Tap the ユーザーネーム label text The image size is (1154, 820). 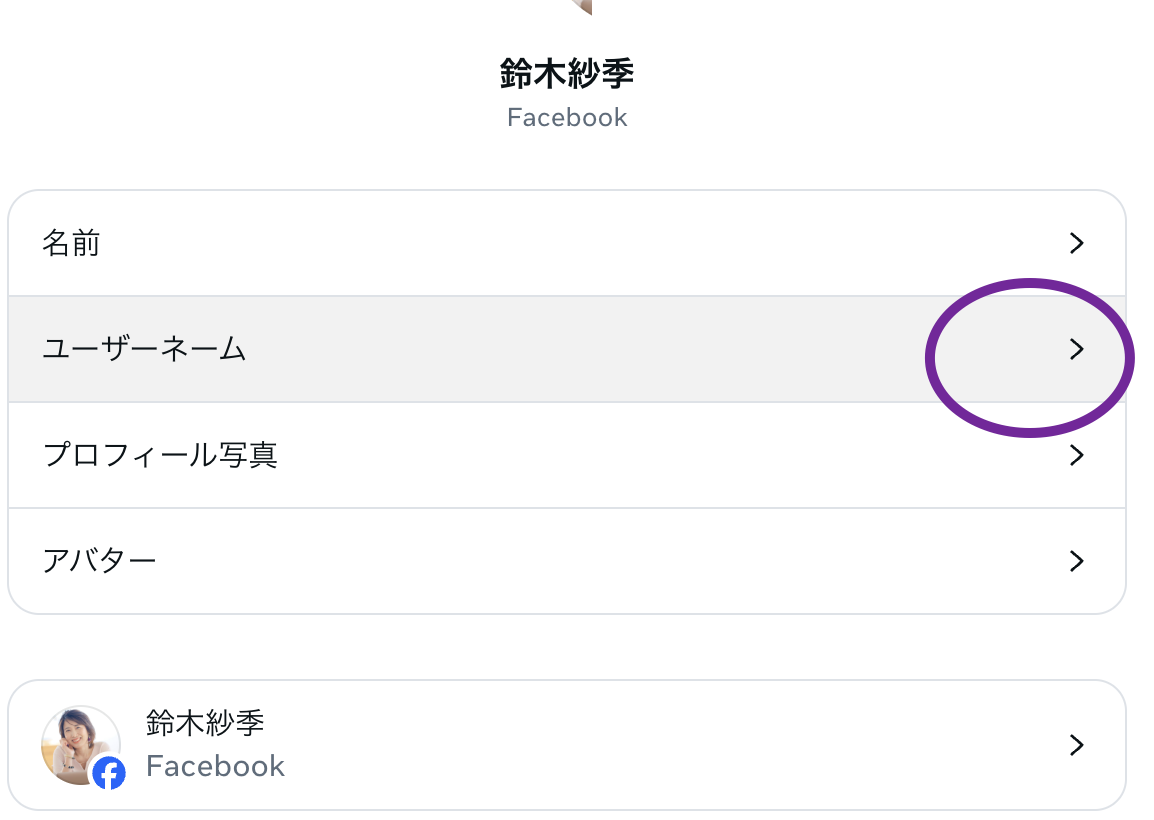(144, 349)
